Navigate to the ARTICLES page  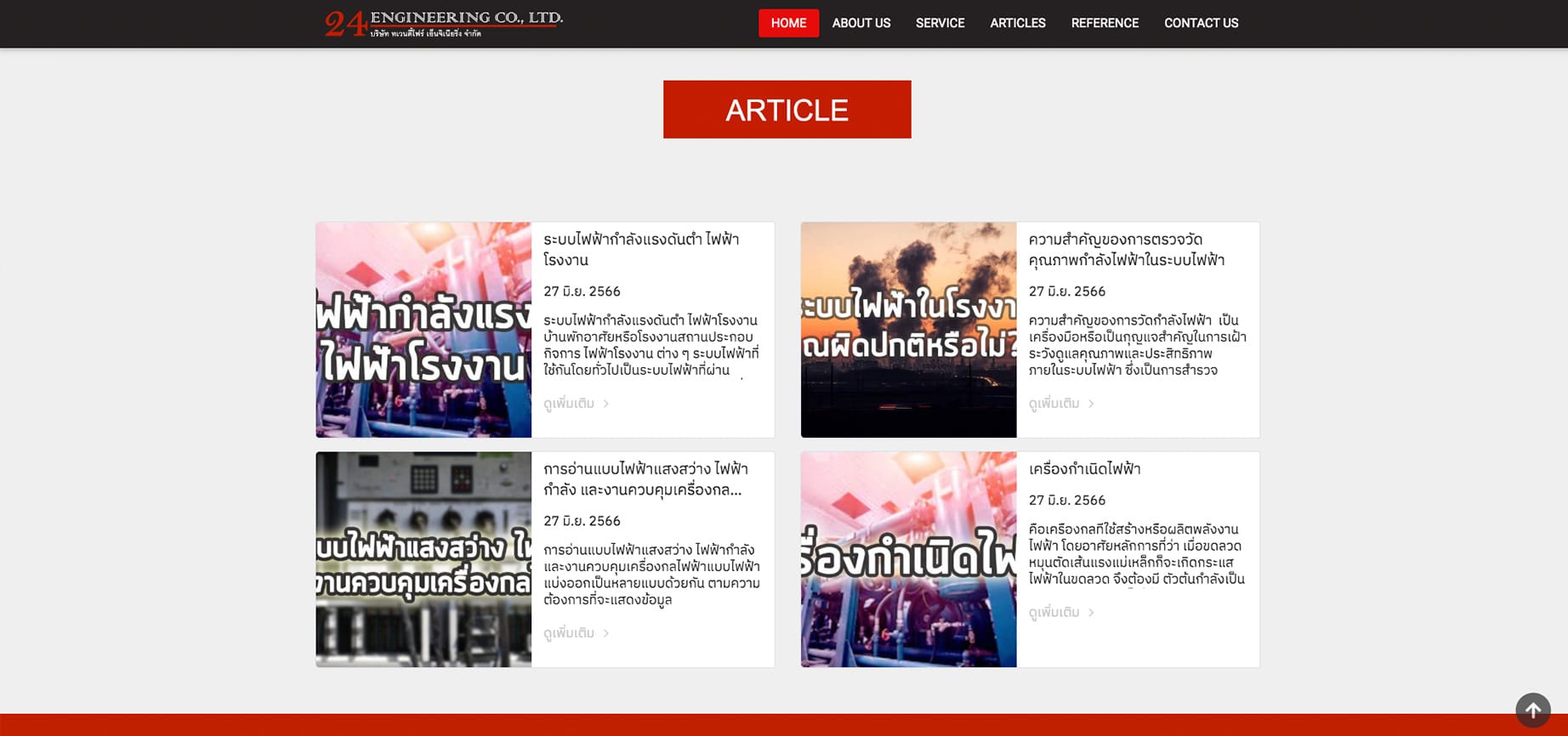[x=1017, y=23]
